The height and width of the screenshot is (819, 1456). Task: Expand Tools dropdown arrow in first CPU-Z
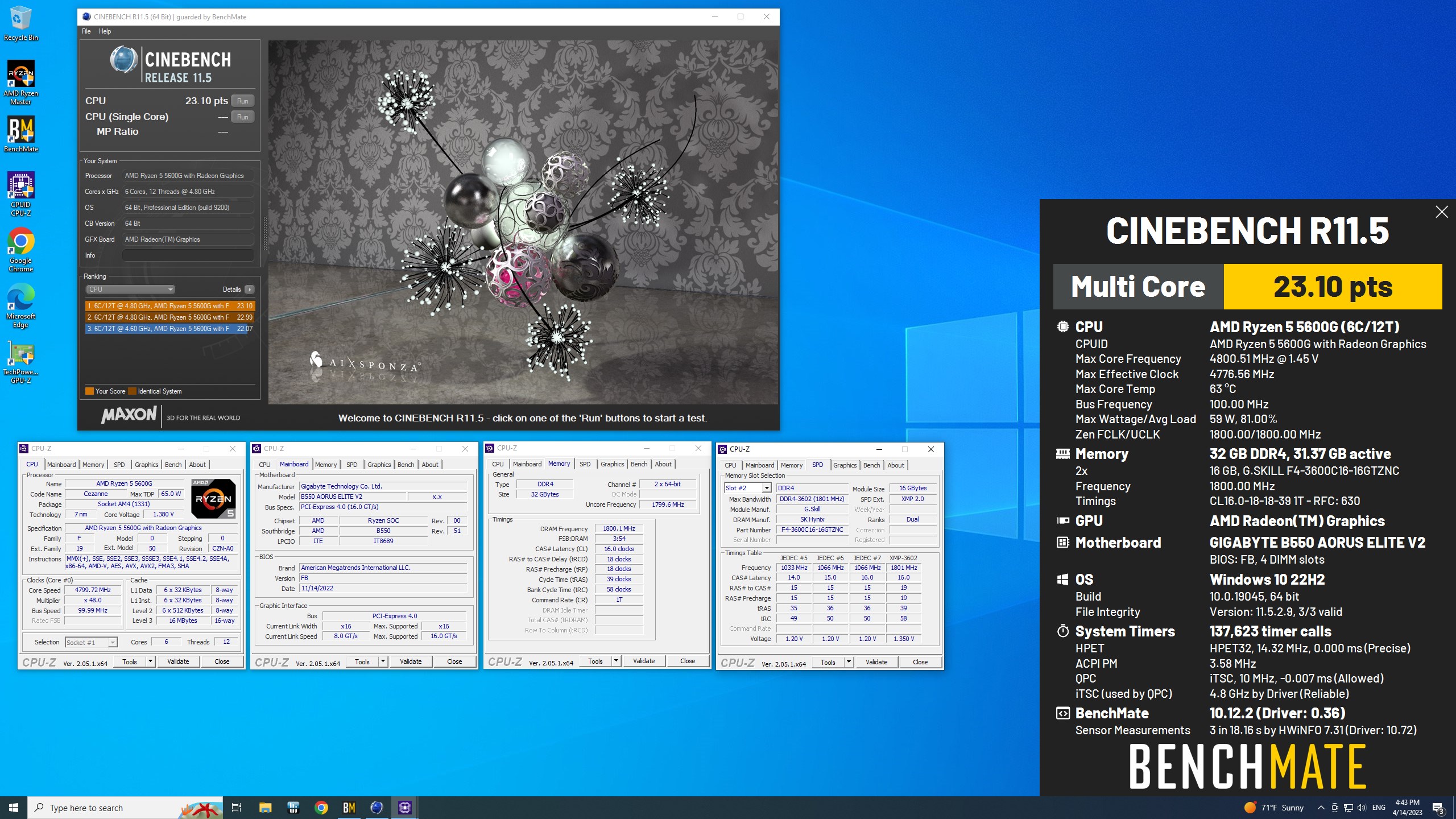point(150,661)
